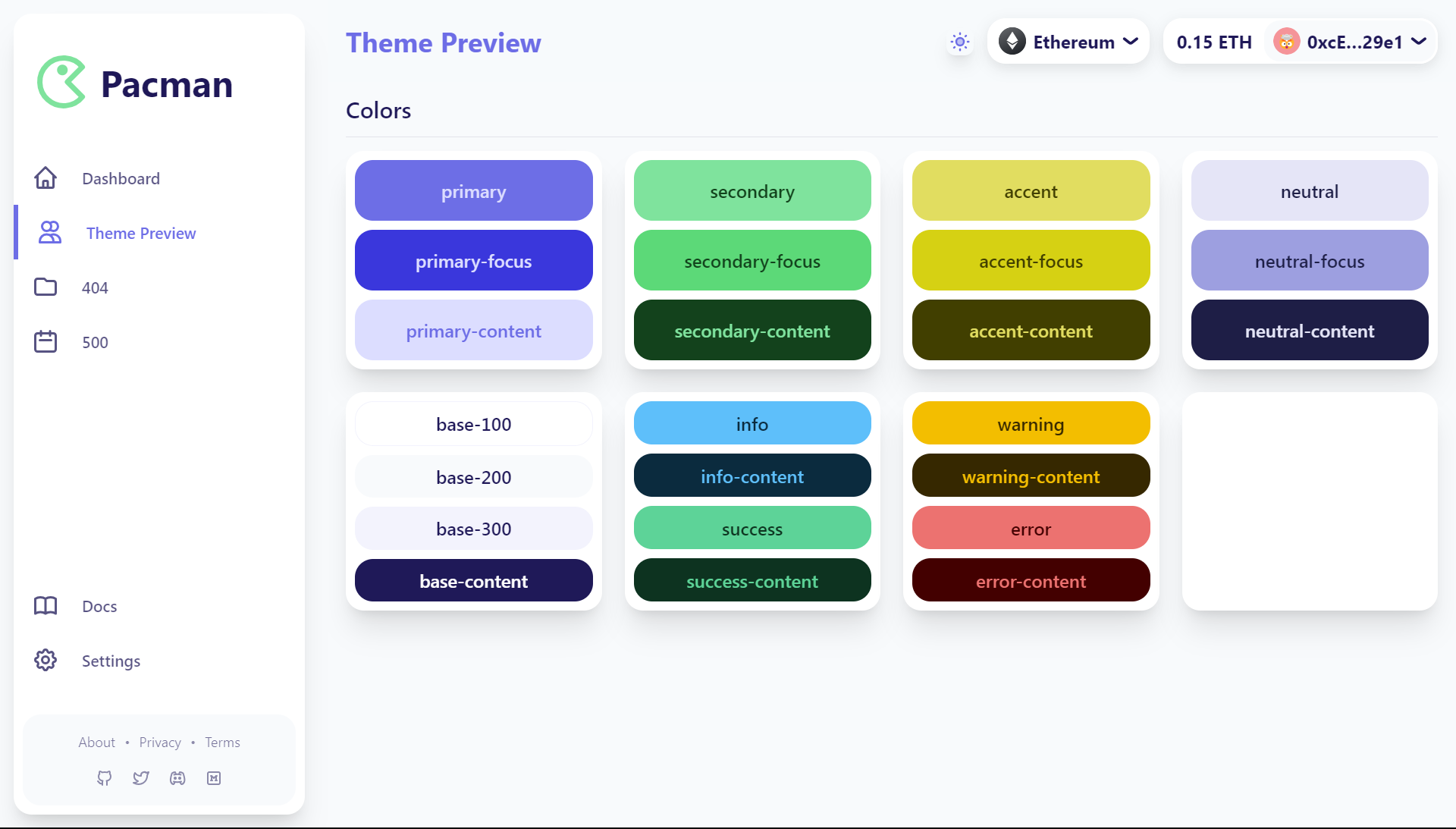Select the 404 sidebar item

(x=95, y=287)
